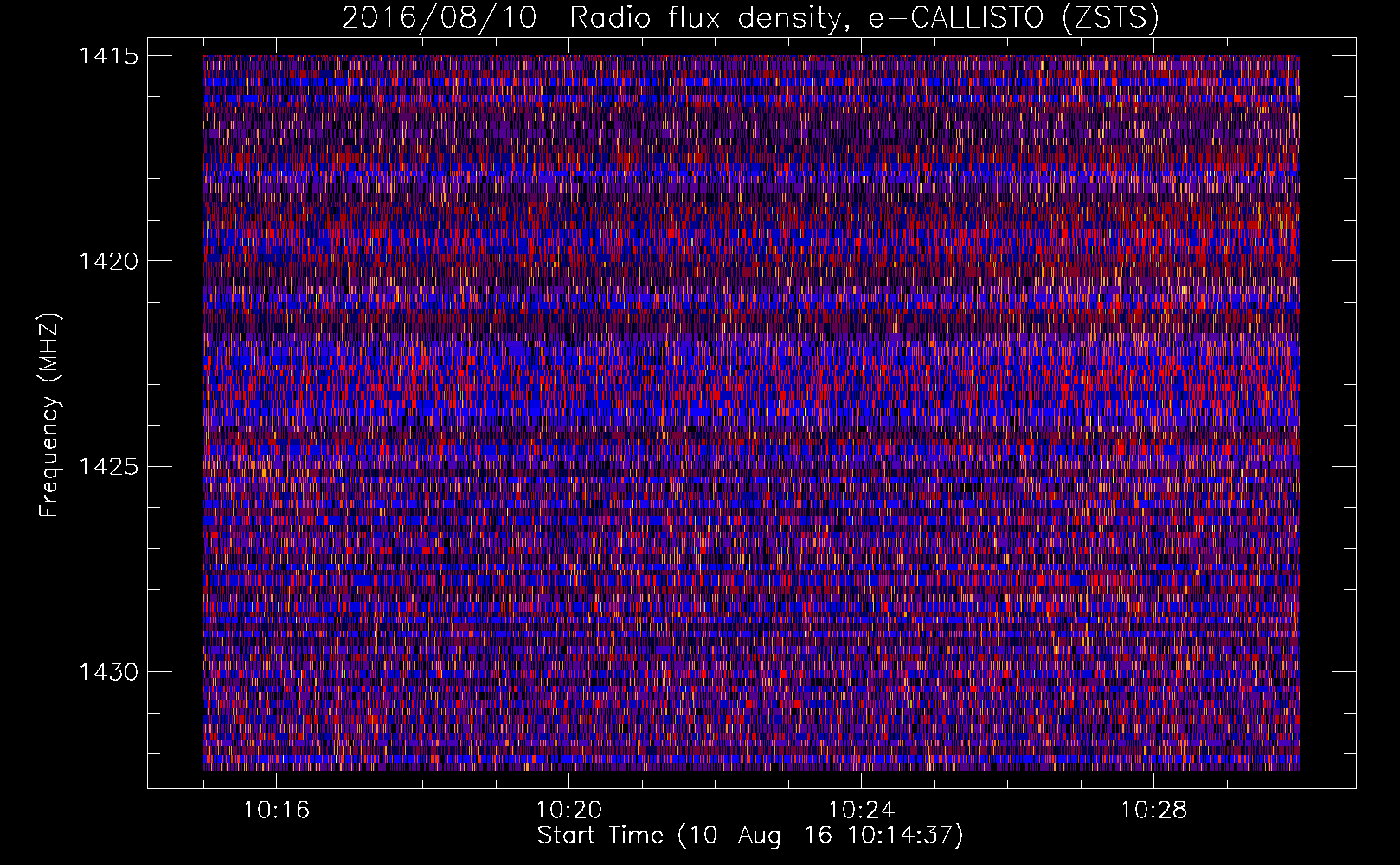Click the 'Start Time (10-Aug-16 10:14:37)' axis title
1400x865 pixels.
[x=750, y=836]
